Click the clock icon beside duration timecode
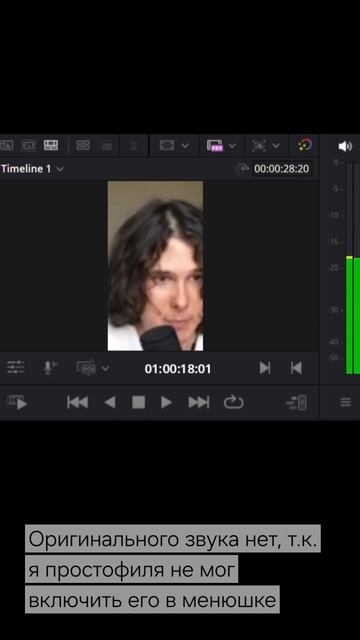Image resolution: width=360 pixels, height=640 pixels. pyautogui.click(x=242, y=169)
